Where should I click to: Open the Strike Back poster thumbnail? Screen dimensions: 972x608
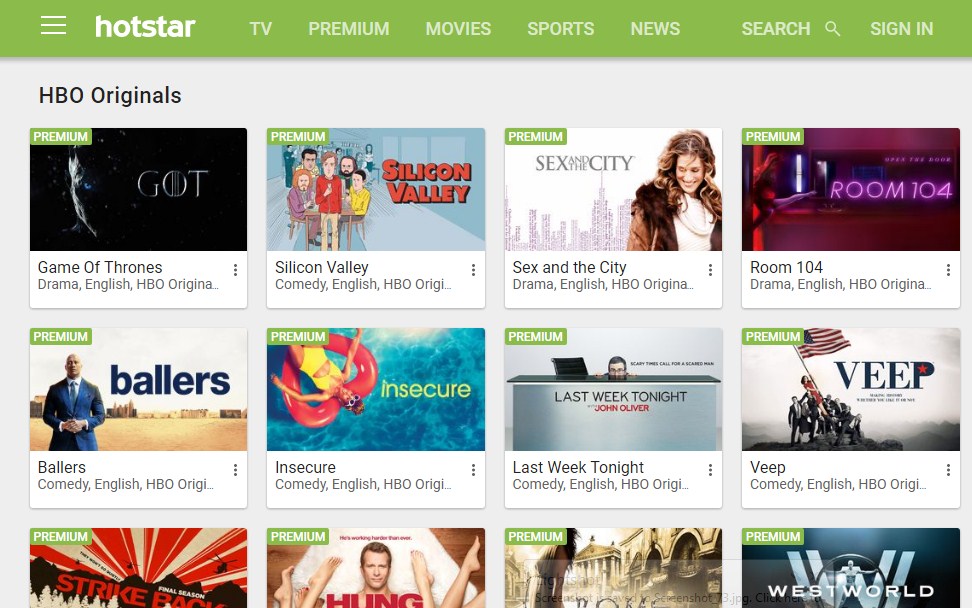click(138, 568)
